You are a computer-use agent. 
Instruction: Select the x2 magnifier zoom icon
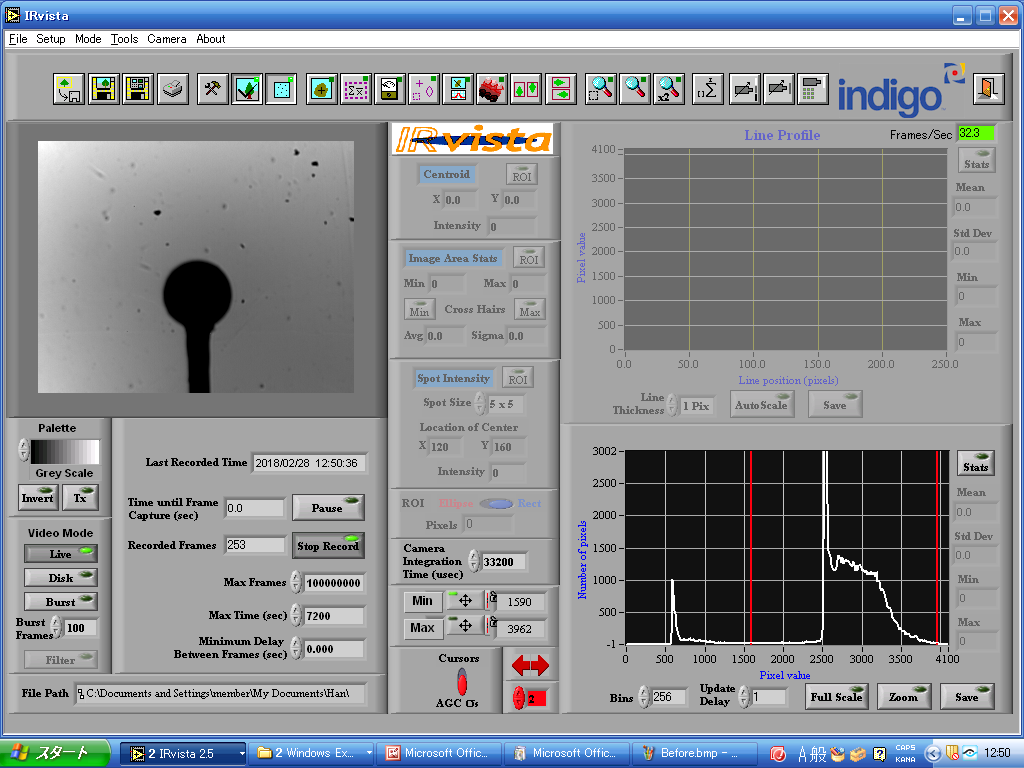669,89
